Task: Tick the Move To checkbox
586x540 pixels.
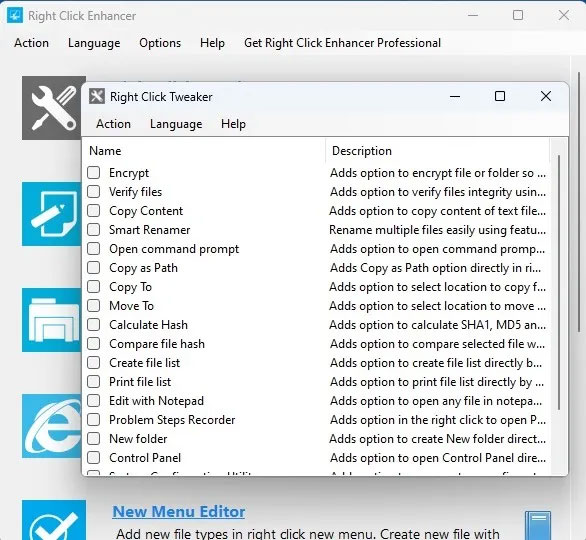Action: tap(93, 306)
